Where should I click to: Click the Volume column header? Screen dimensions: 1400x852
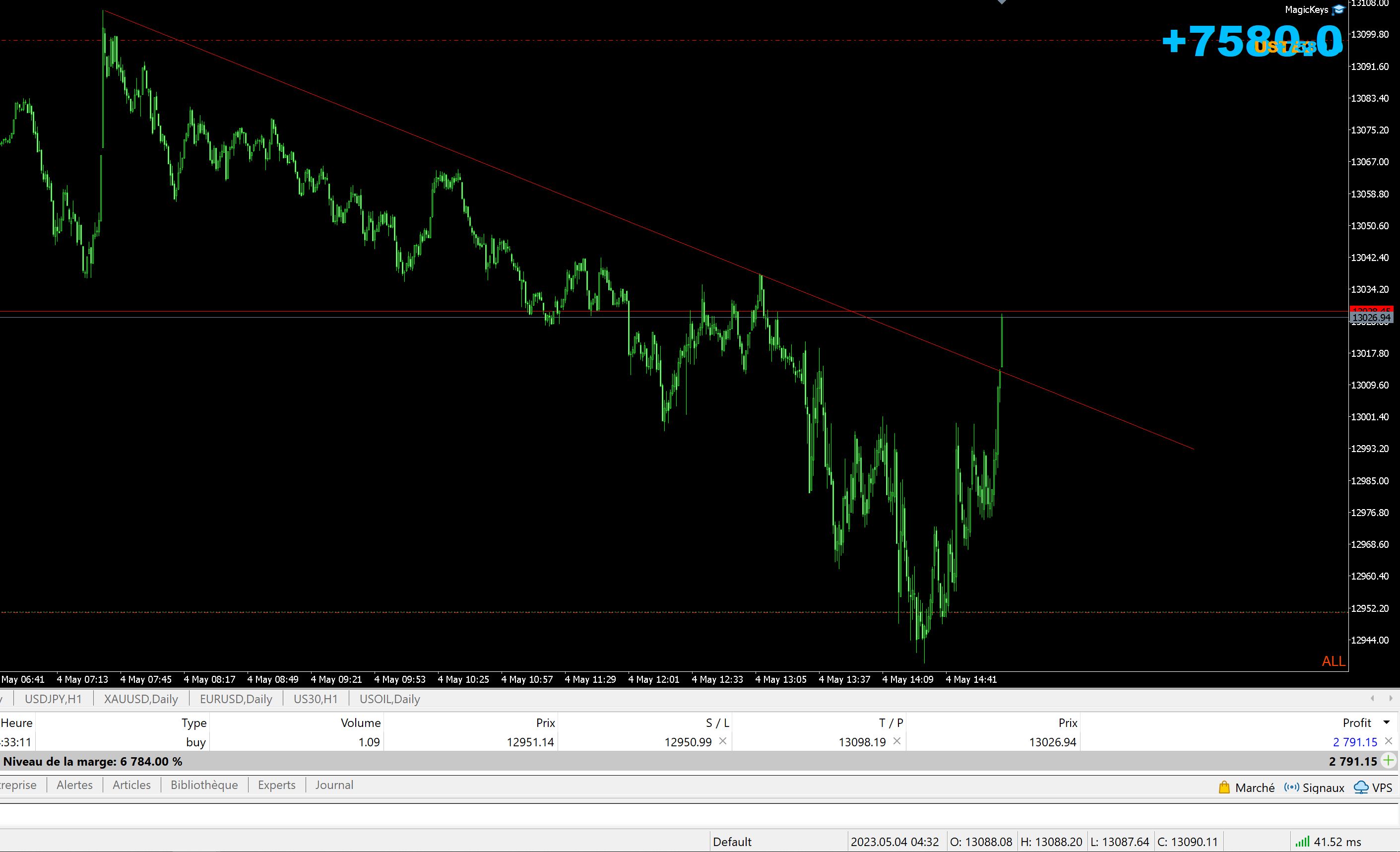point(360,722)
